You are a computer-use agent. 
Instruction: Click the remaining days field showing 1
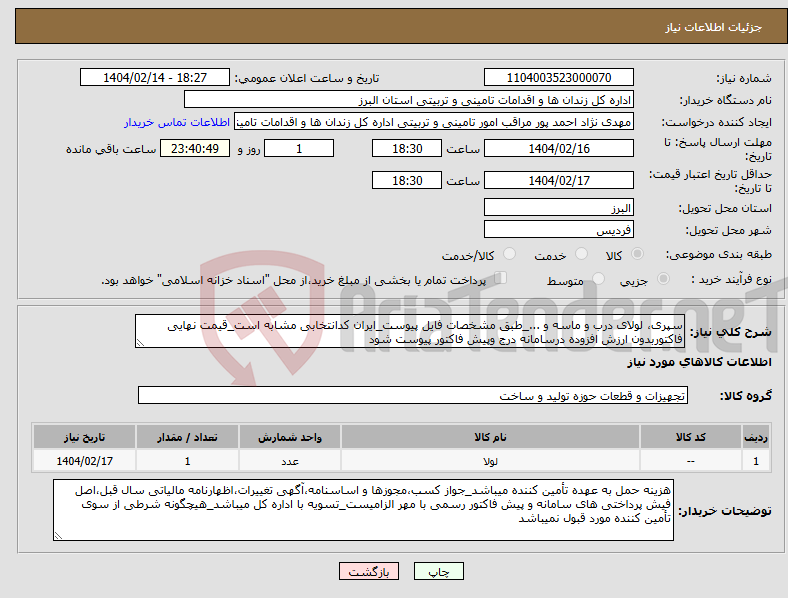pyautogui.click(x=299, y=148)
